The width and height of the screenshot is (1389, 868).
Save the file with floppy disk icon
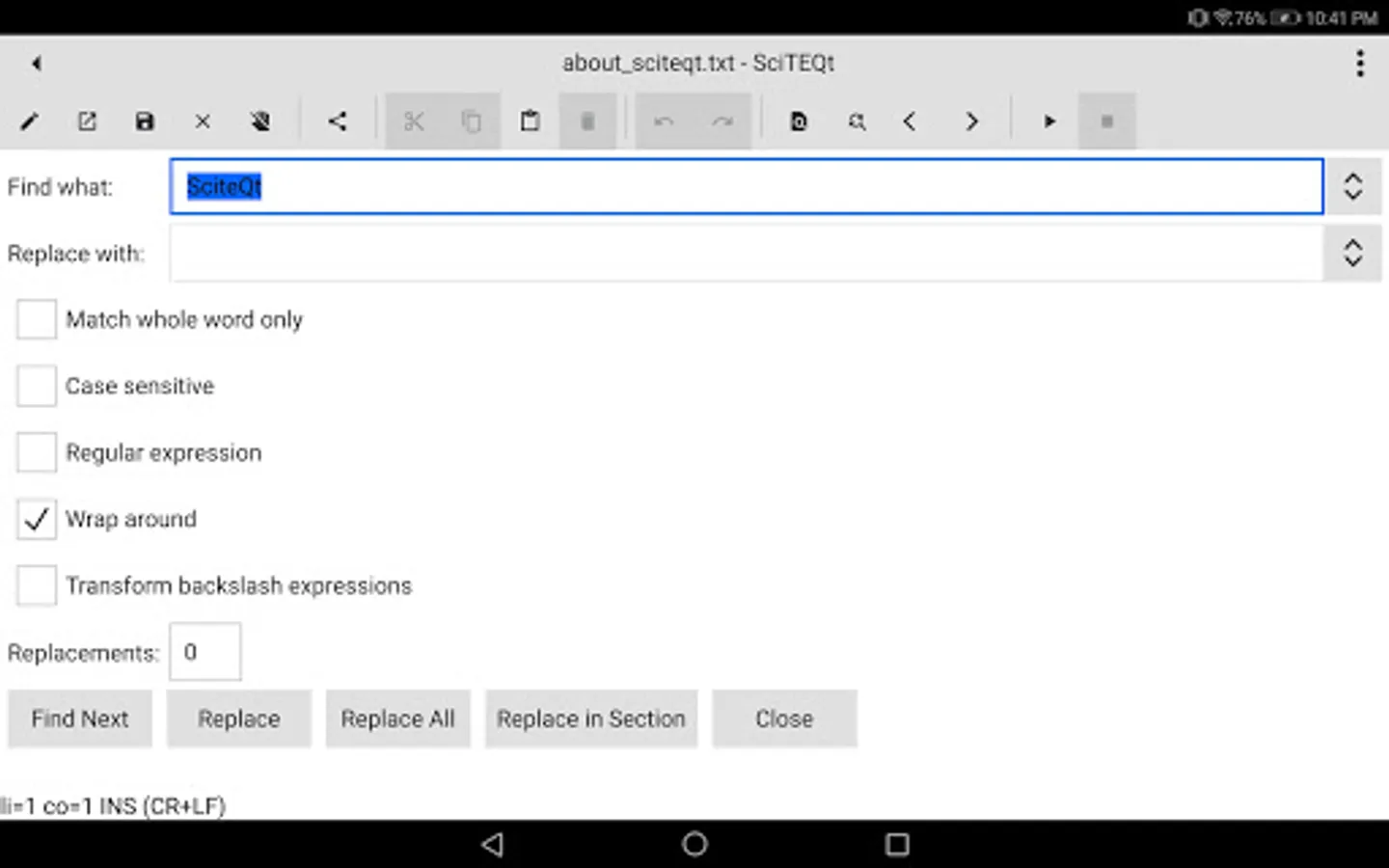coord(145,122)
